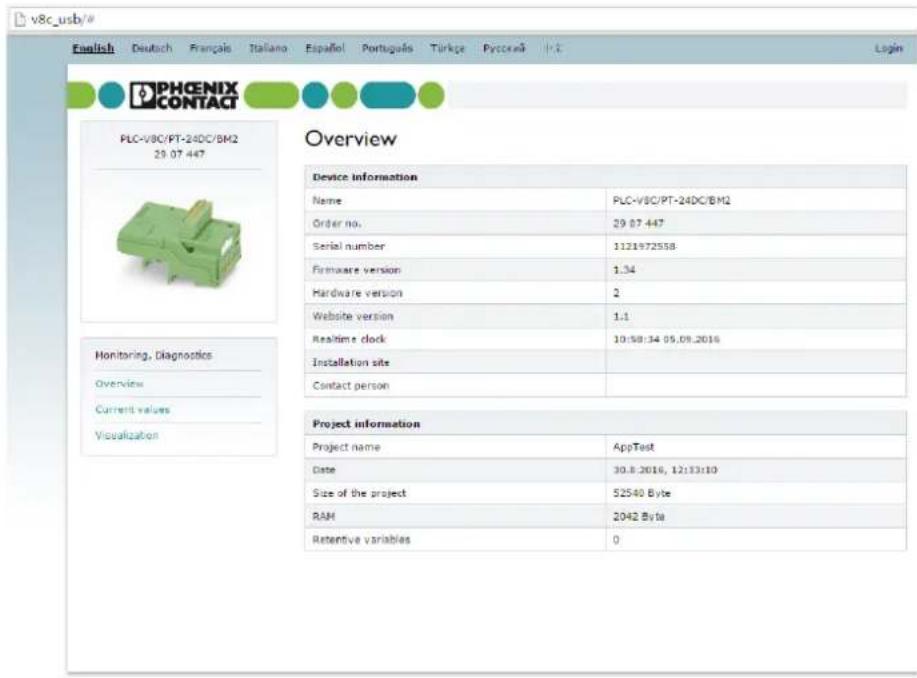This screenshot has height=678, width=917.
Task: Click the empty Contact person value cell
Action: (x=756, y=385)
